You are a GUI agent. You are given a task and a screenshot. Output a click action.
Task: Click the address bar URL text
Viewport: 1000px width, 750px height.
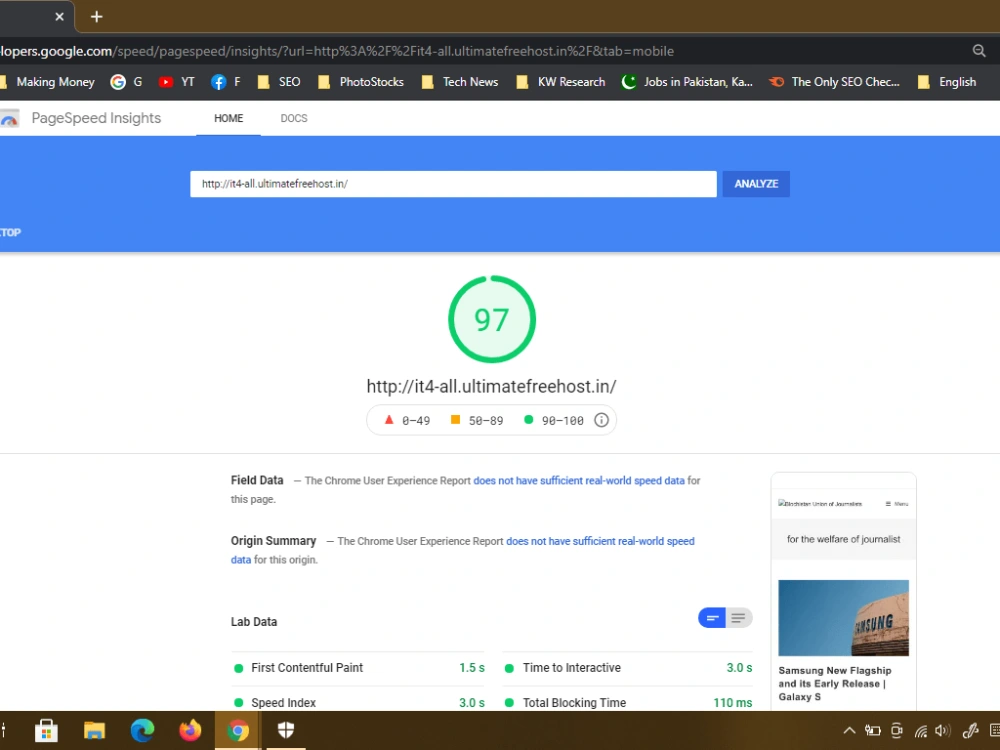pyautogui.click(x=337, y=51)
